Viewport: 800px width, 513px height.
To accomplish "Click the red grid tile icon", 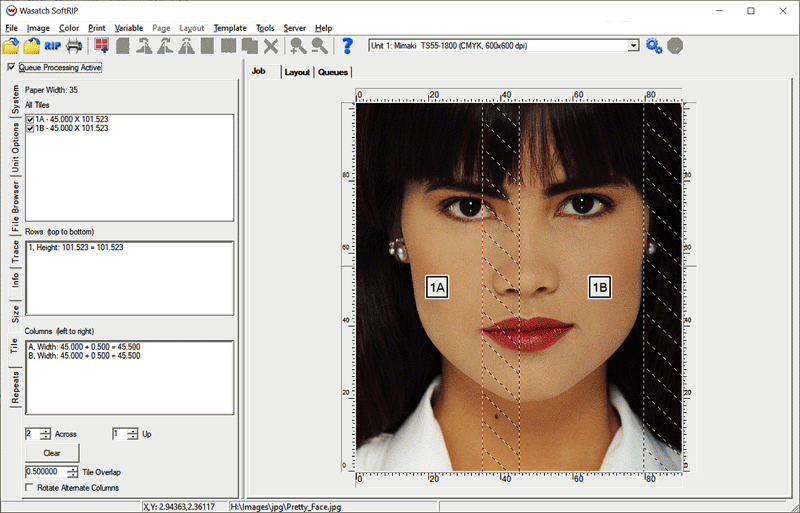I will click(x=101, y=45).
